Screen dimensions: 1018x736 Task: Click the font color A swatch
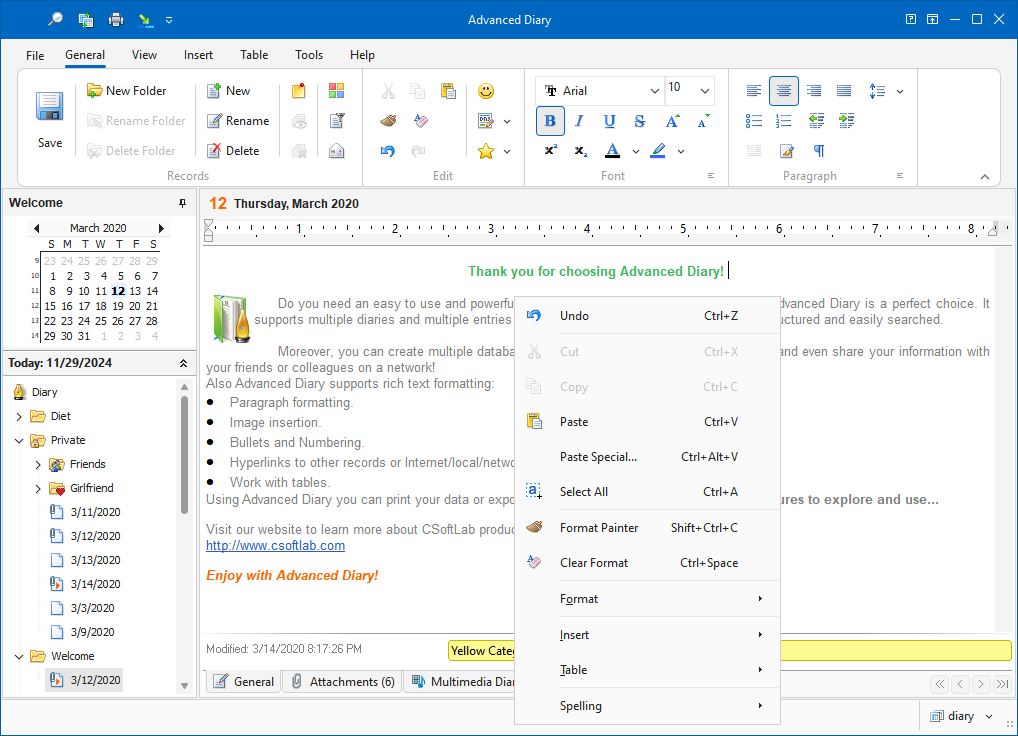612,151
